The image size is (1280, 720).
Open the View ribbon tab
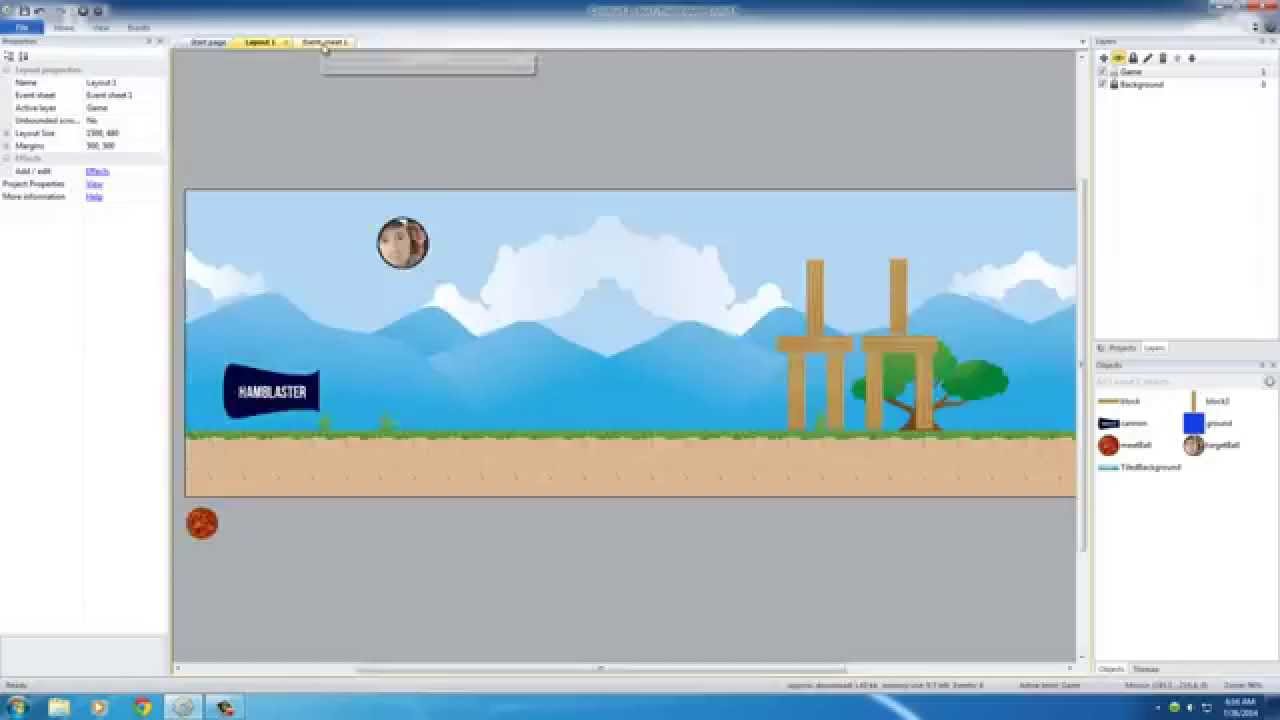[101, 28]
